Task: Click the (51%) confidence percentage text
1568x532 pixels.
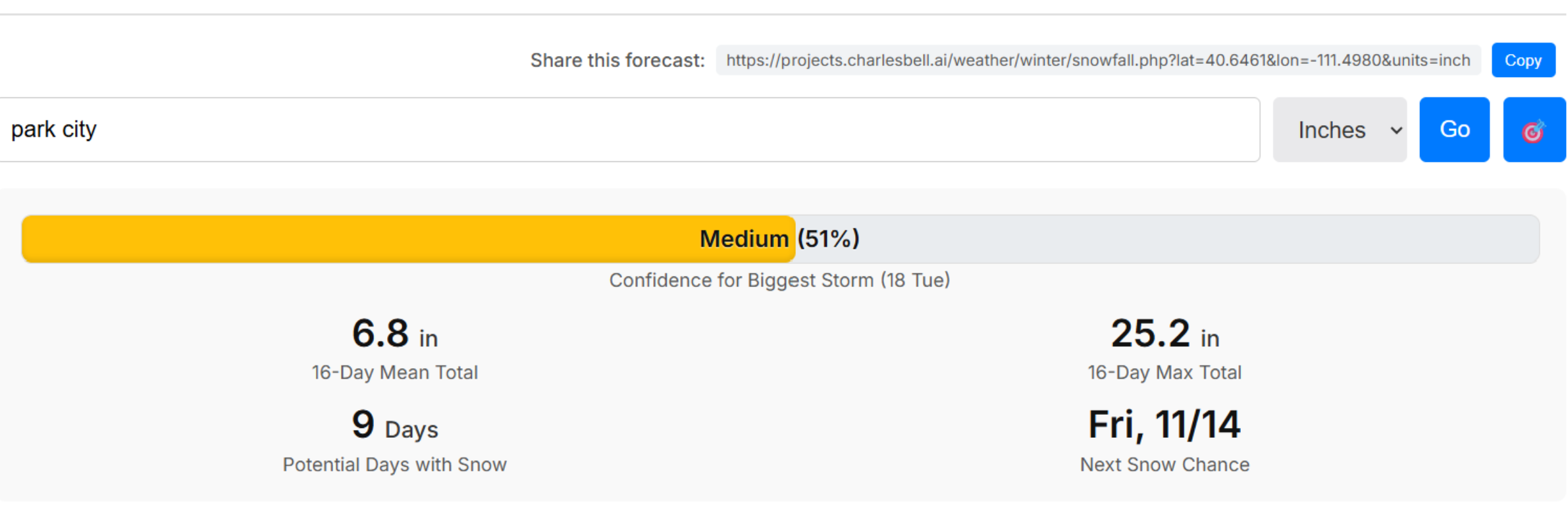Action: [x=828, y=239]
